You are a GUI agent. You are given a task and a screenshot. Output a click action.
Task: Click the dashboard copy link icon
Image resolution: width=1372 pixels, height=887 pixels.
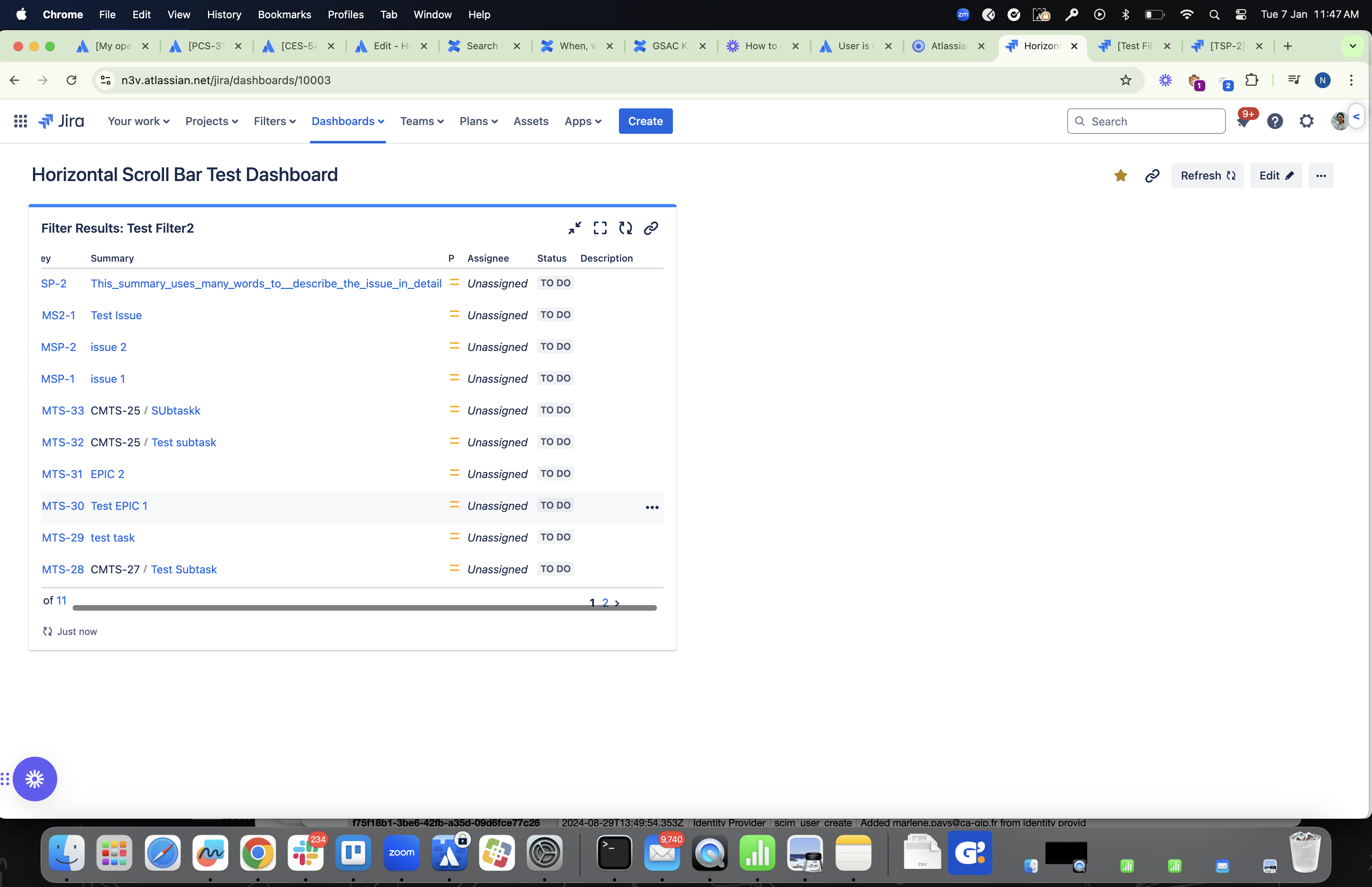1152,175
